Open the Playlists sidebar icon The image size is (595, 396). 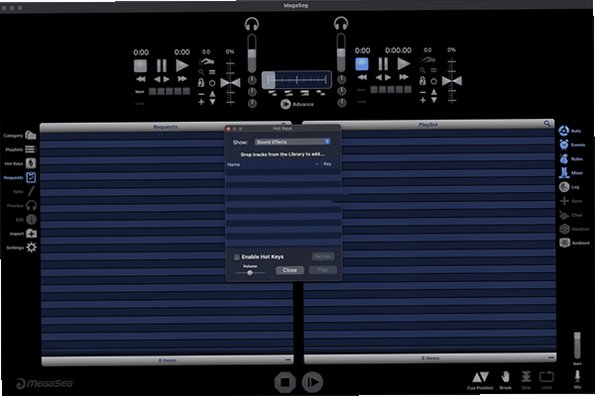pyautogui.click(x=30, y=149)
